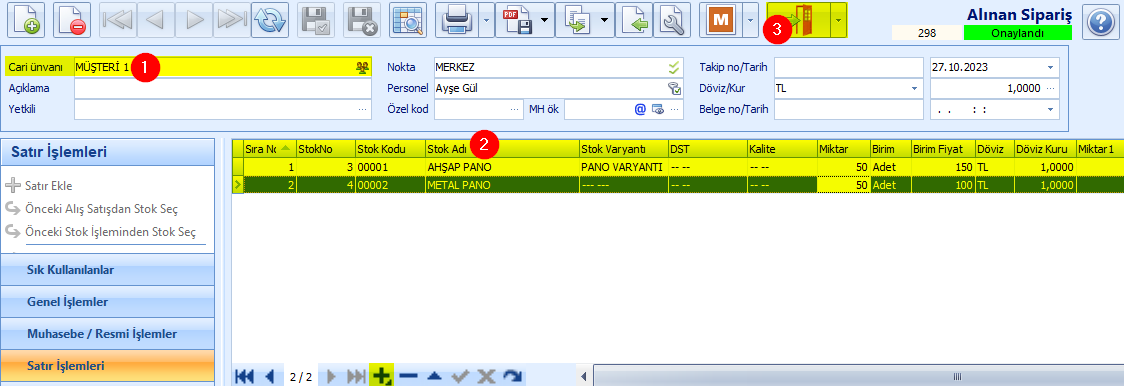
Task: Save as PDF using the PDF icon
Action: [518, 21]
